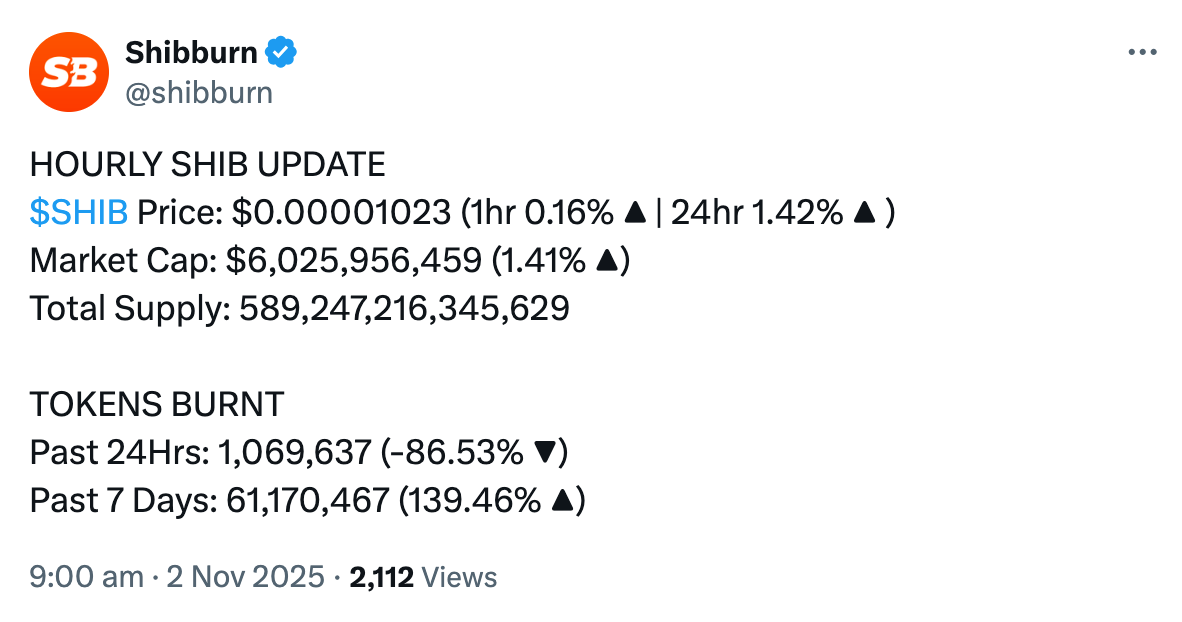
Task: Open the three-dot more options menu
Action: pyautogui.click(x=1142, y=52)
